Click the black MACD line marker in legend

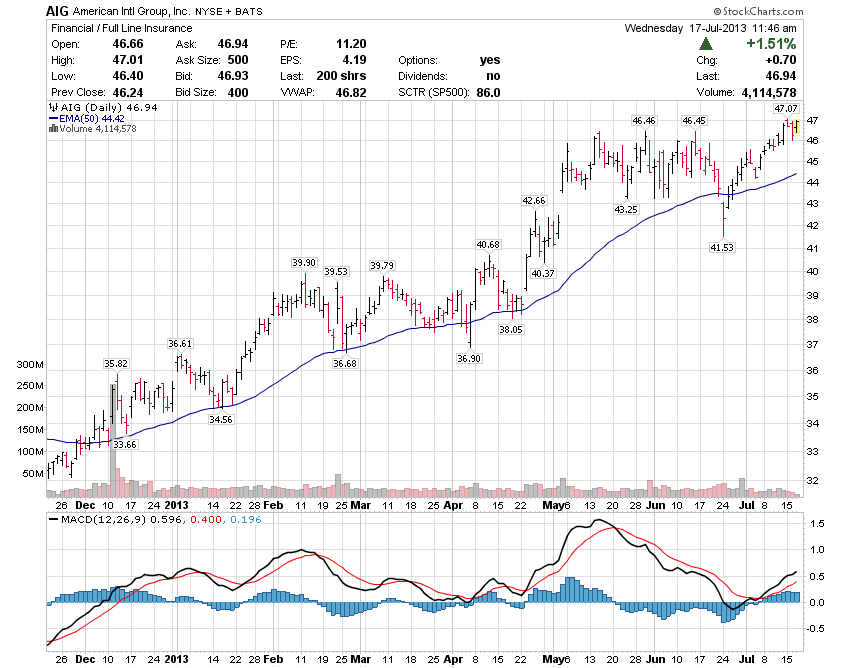[x=54, y=519]
